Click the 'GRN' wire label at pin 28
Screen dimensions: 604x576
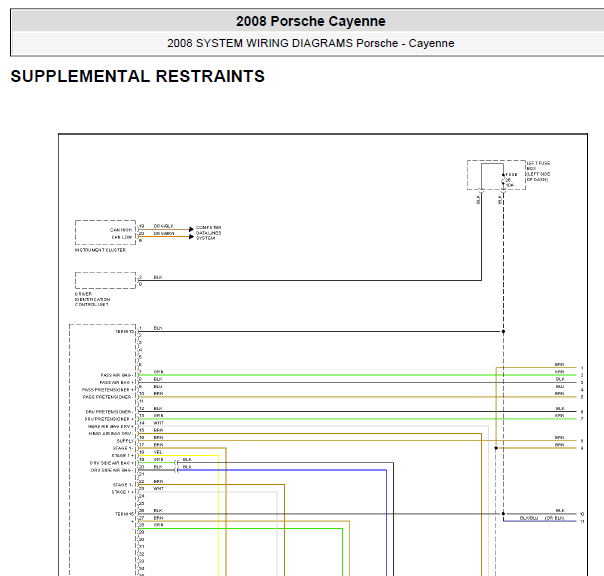[x=158, y=525]
